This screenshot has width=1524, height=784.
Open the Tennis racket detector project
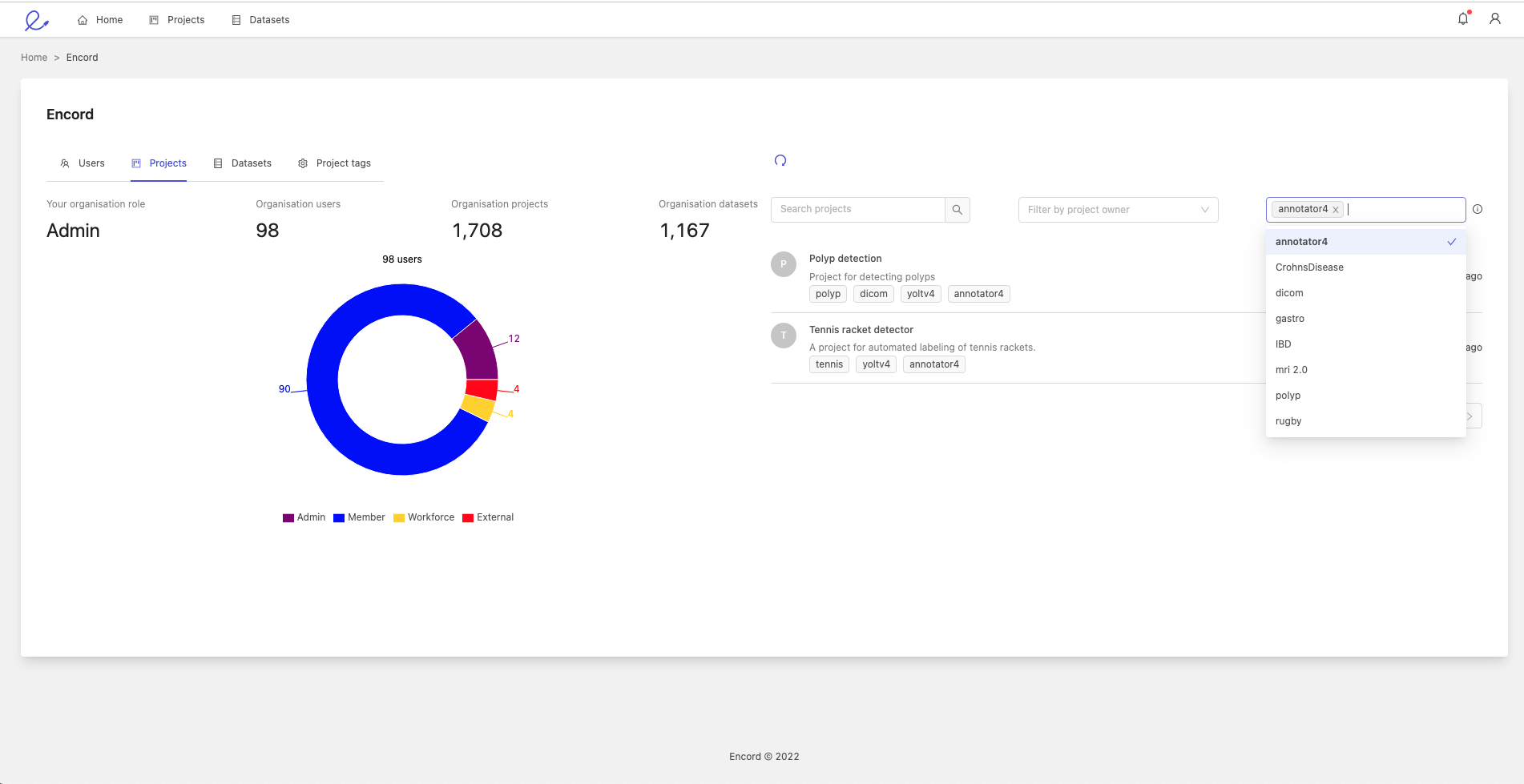(861, 330)
